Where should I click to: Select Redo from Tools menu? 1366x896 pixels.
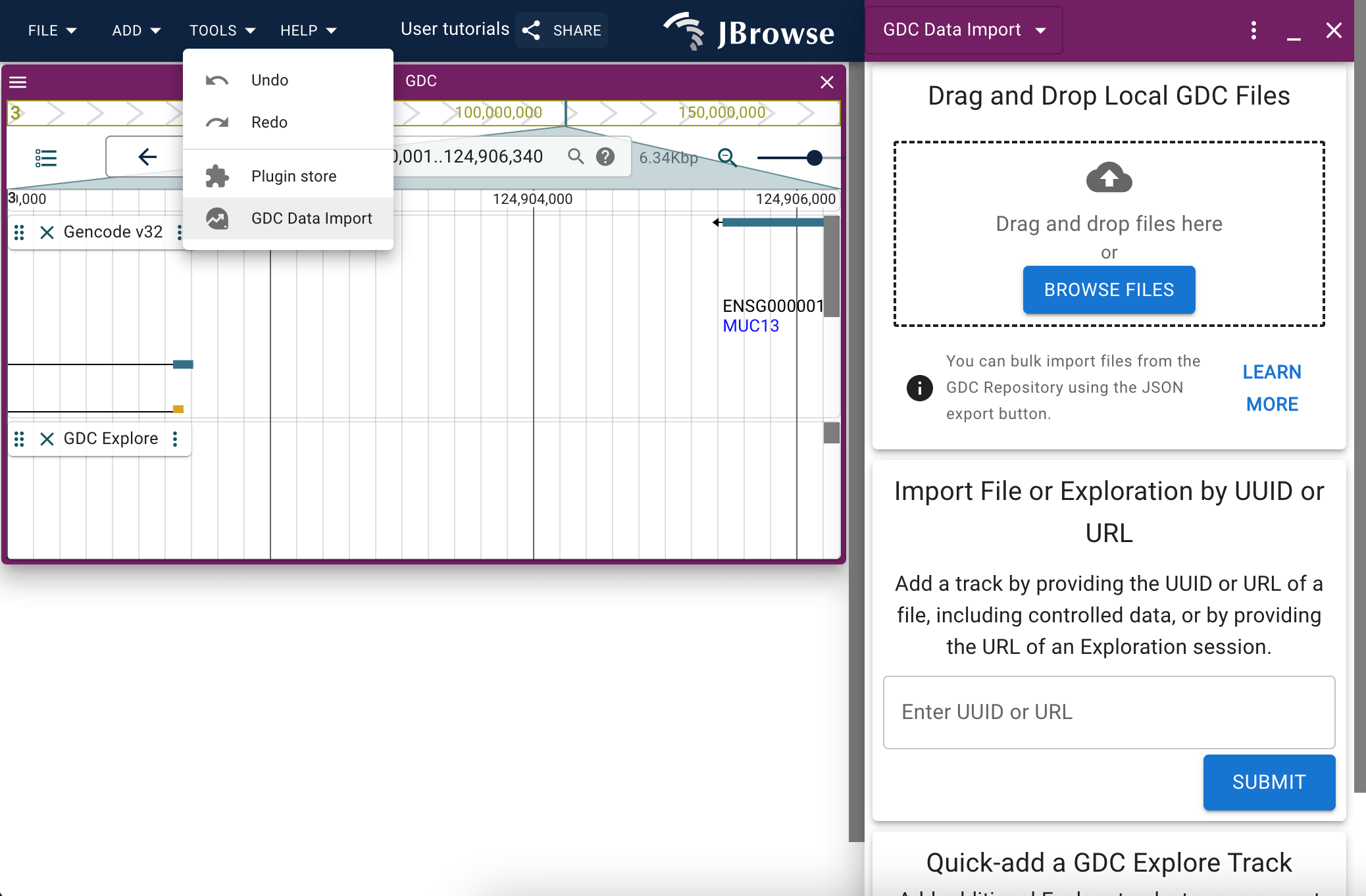pyautogui.click(x=288, y=122)
